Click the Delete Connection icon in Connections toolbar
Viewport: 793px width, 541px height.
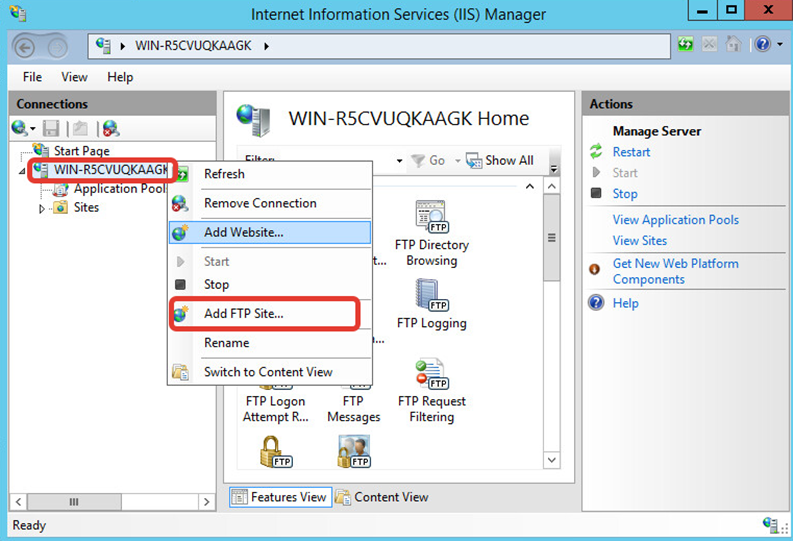(111, 128)
